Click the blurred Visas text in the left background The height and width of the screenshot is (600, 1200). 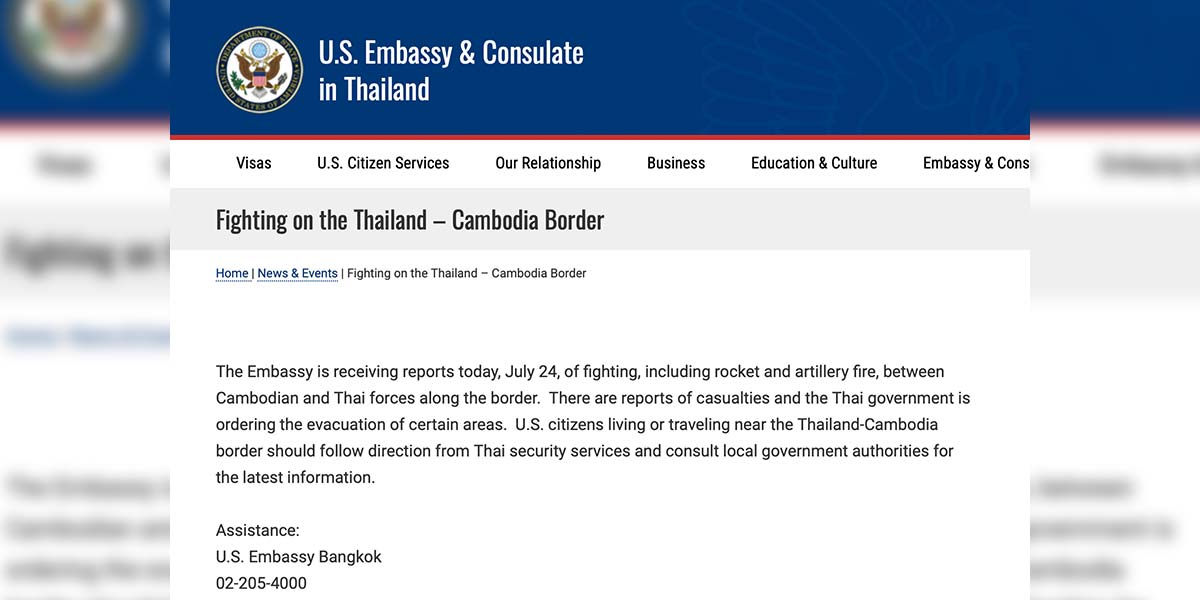point(64,165)
